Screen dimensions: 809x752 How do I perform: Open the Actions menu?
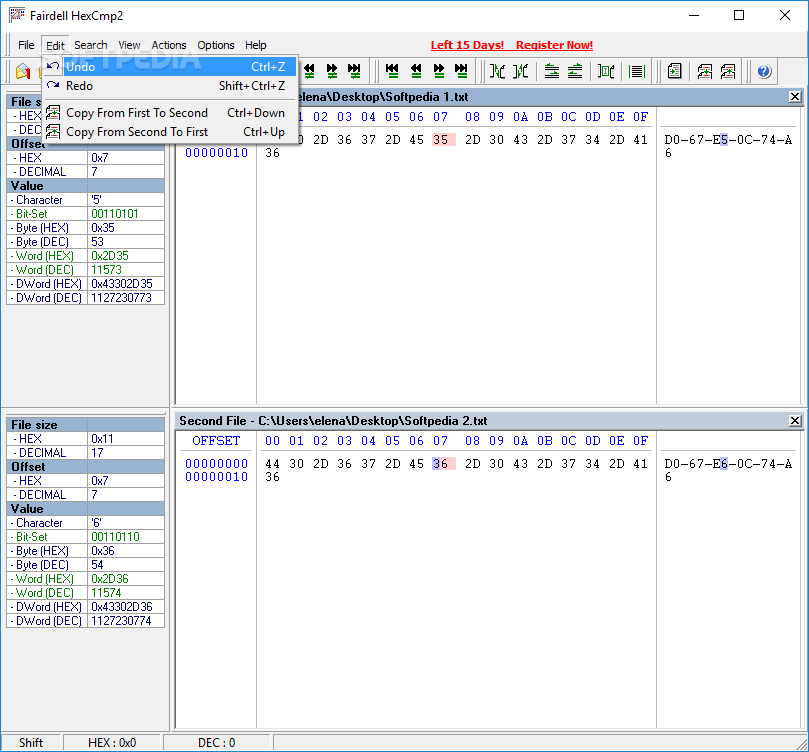[169, 45]
